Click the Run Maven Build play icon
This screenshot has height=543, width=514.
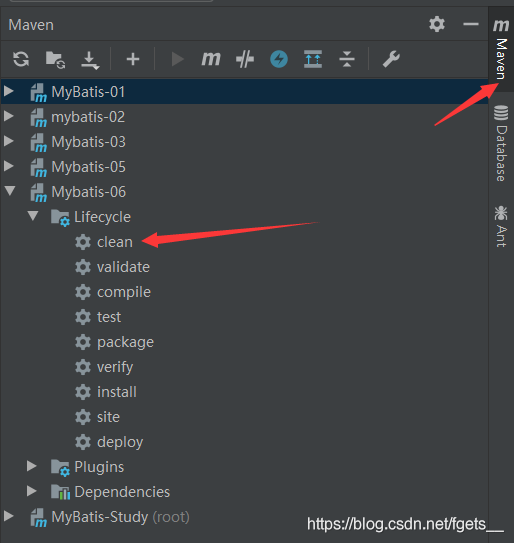pyautogui.click(x=178, y=59)
